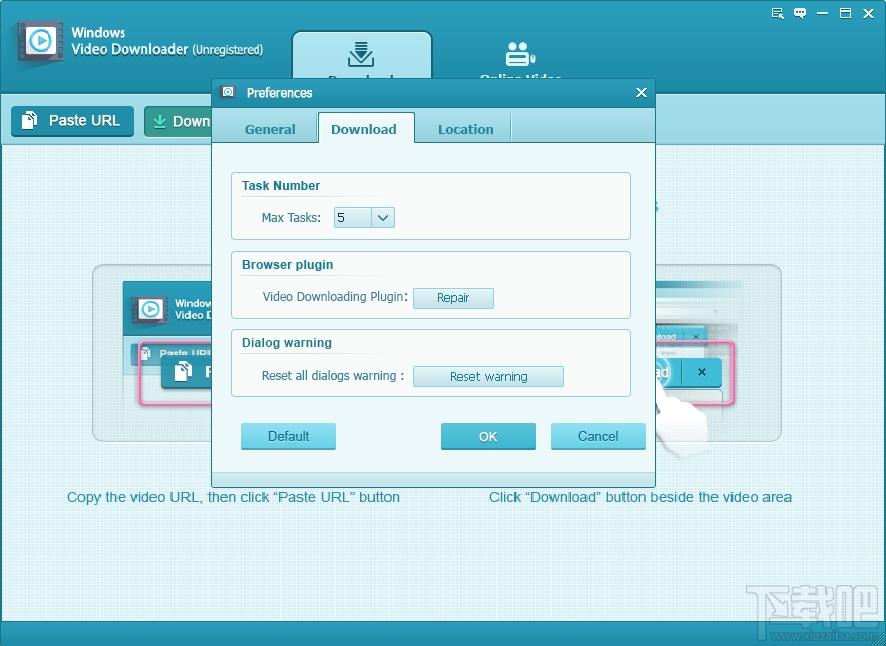Click the tutorial thumbnail's X button

click(x=702, y=372)
